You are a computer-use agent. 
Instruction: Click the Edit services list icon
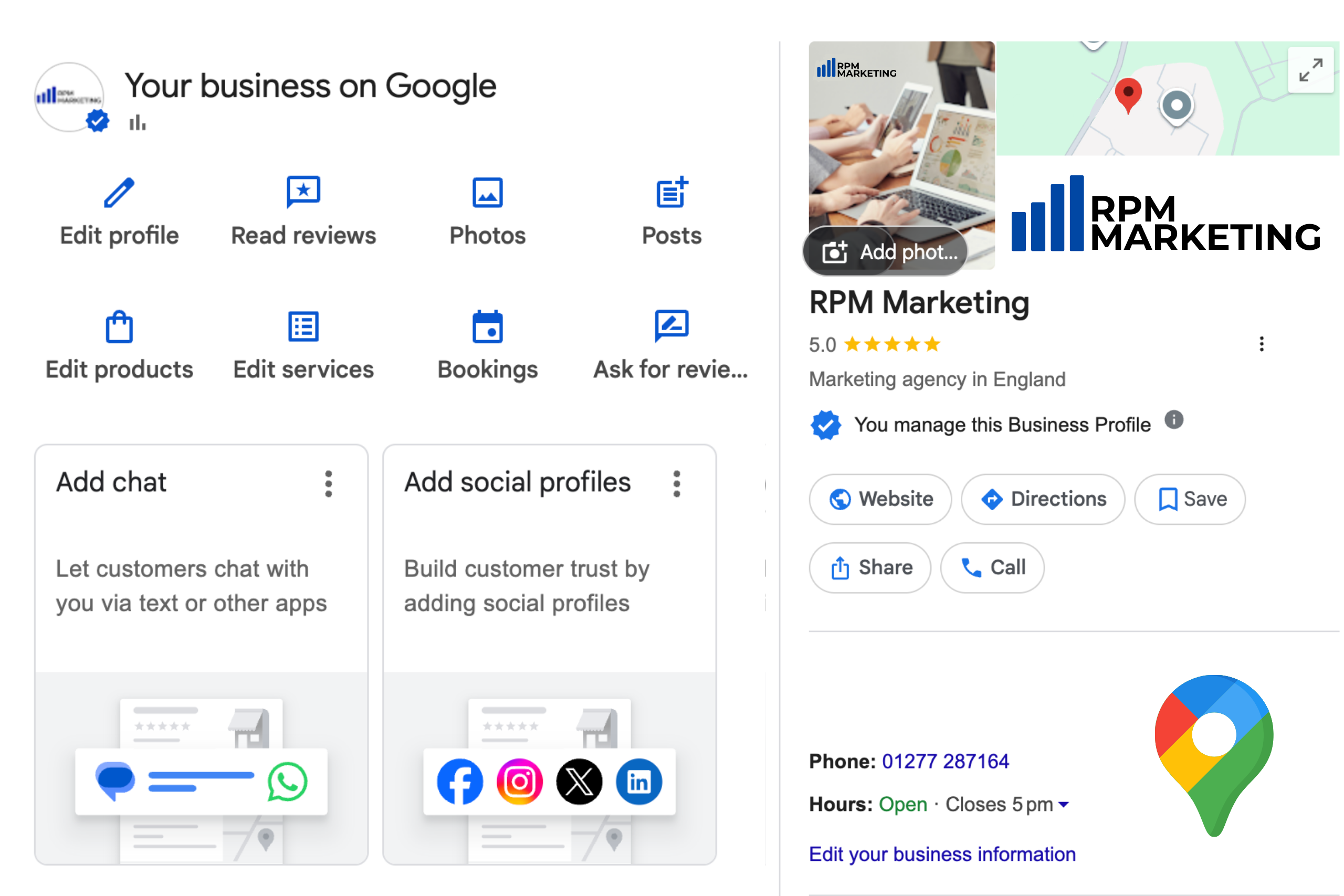pos(303,327)
